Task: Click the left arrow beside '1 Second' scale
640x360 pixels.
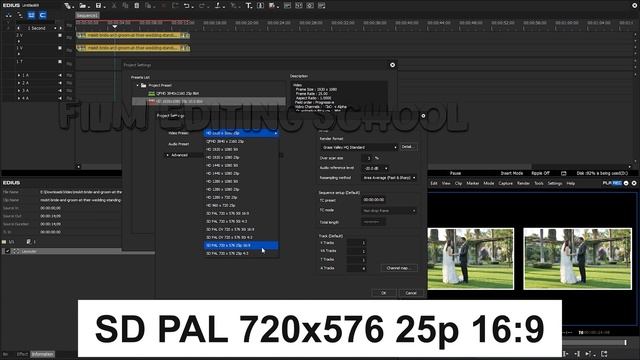Action: (x=18, y=28)
